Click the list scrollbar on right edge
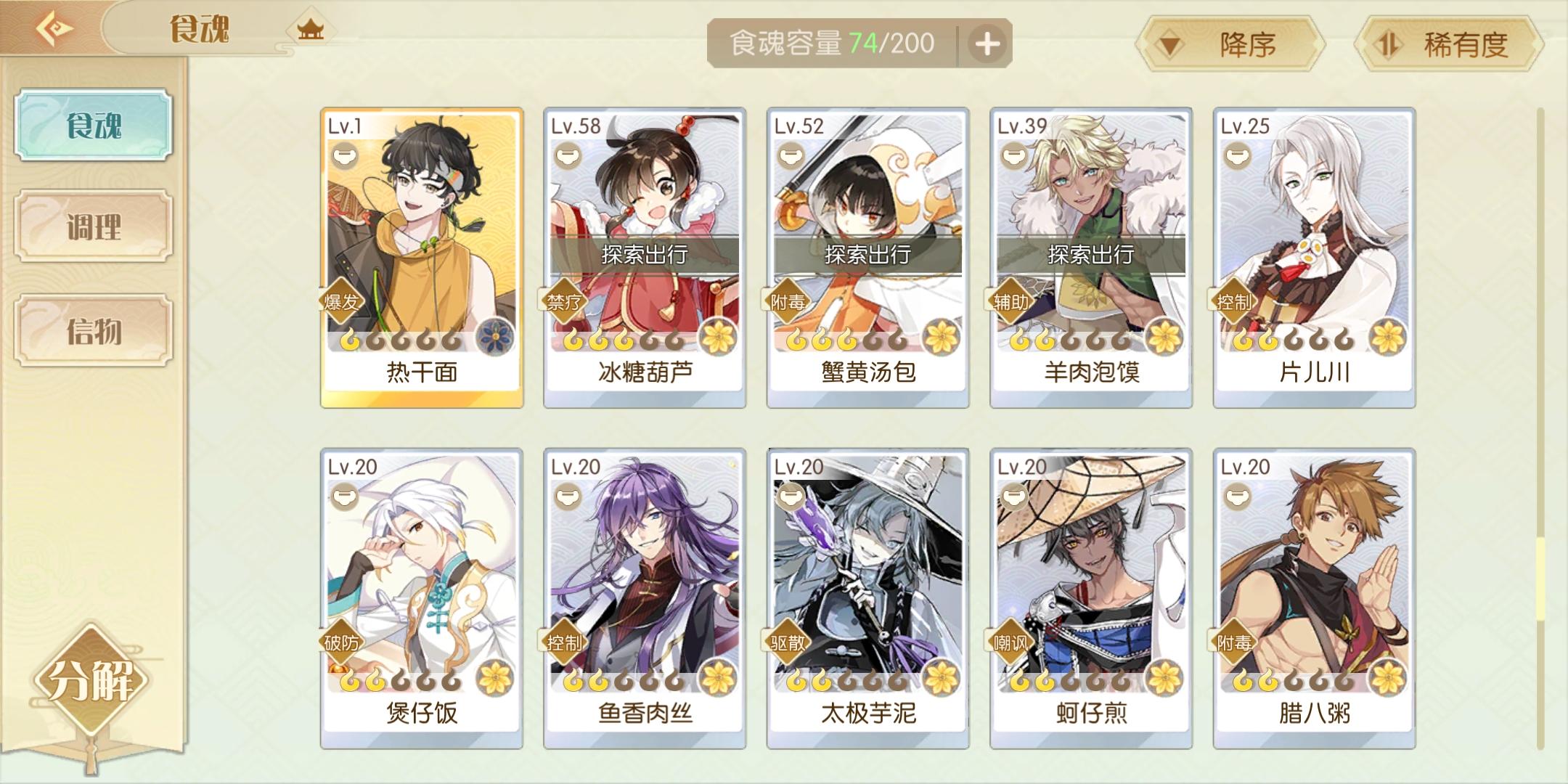This screenshot has height=784, width=1568. (x=1540, y=428)
